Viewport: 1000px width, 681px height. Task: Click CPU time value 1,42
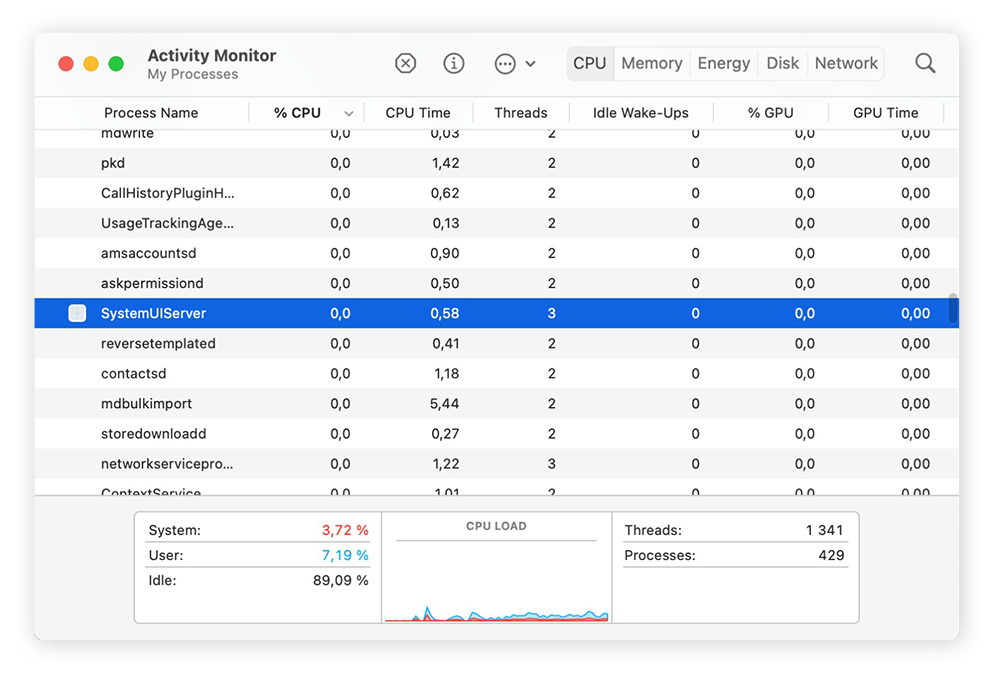point(445,163)
